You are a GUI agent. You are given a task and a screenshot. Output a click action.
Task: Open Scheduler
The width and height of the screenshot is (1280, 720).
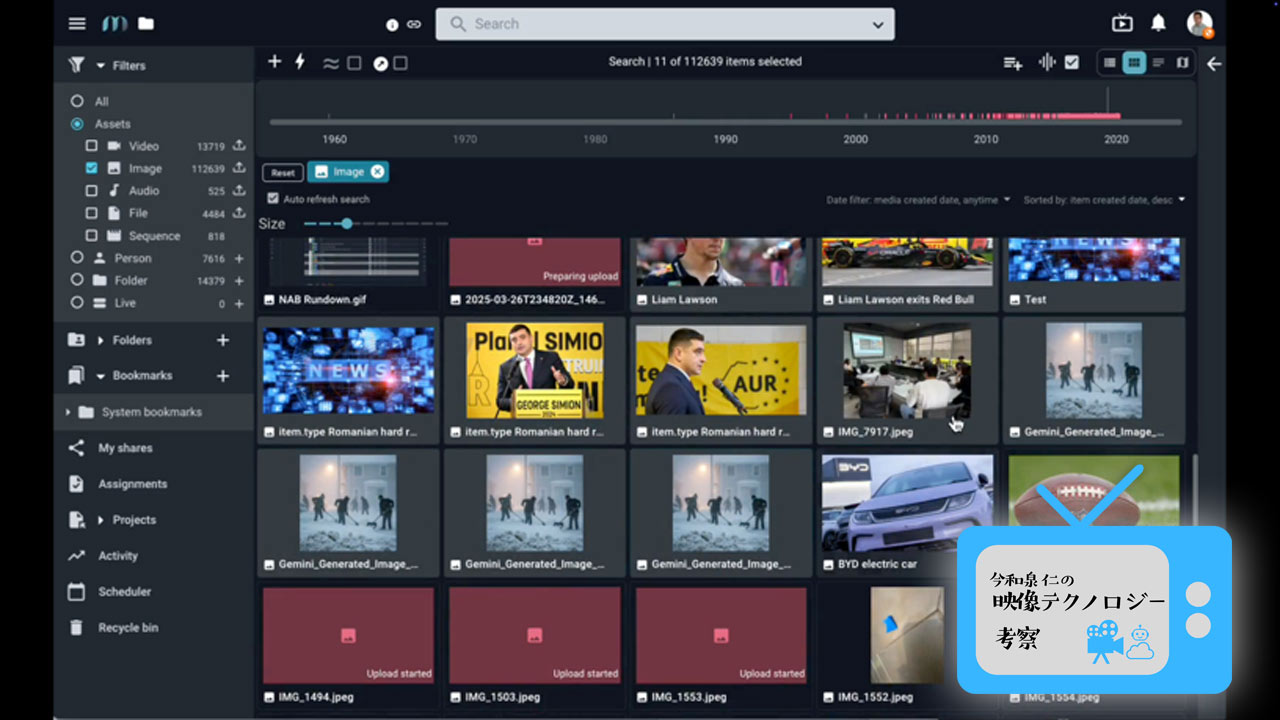pos(124,592)
